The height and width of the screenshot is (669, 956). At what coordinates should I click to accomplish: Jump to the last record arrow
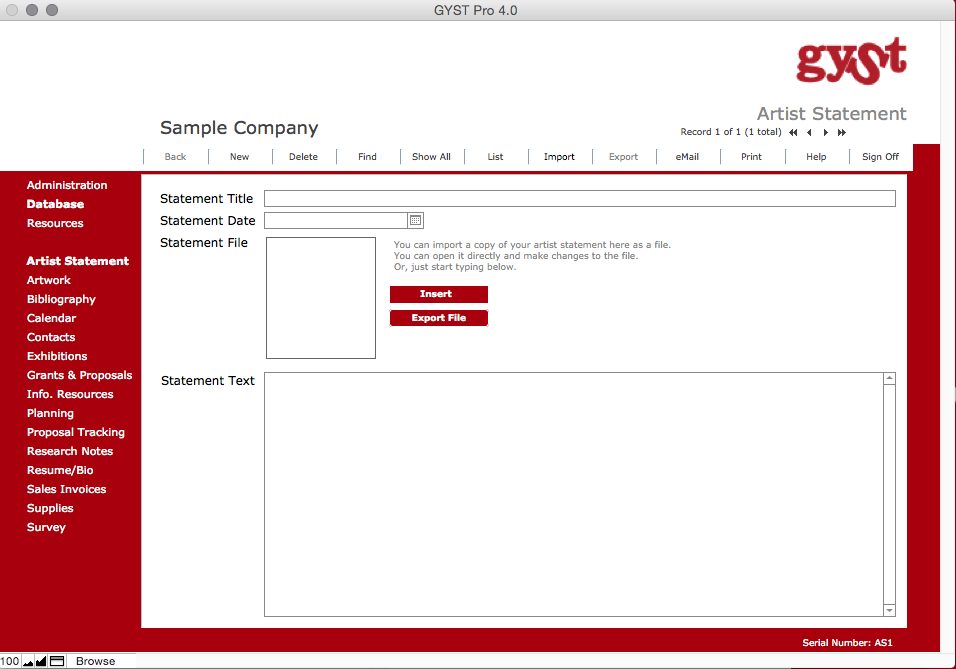click(842, 132)
